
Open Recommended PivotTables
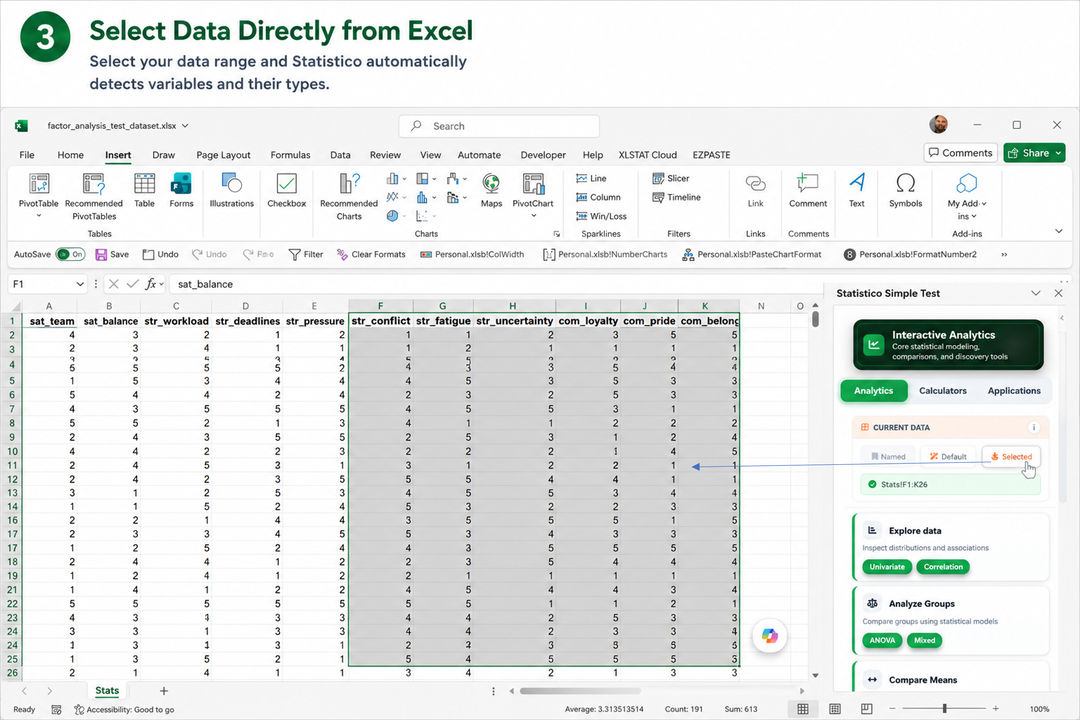tap(94, 196)
